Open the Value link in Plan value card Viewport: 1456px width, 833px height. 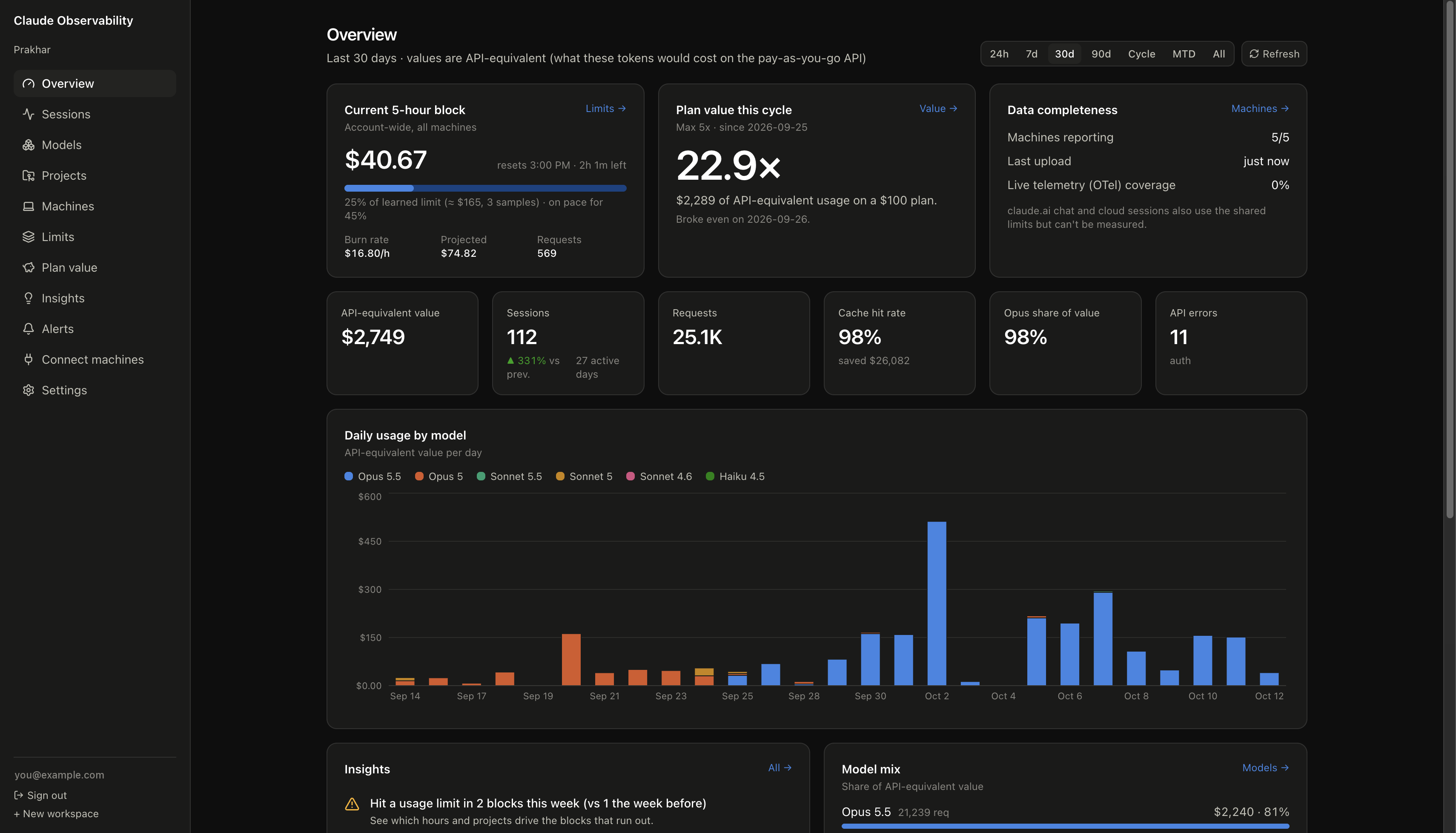tap(938, 109)
